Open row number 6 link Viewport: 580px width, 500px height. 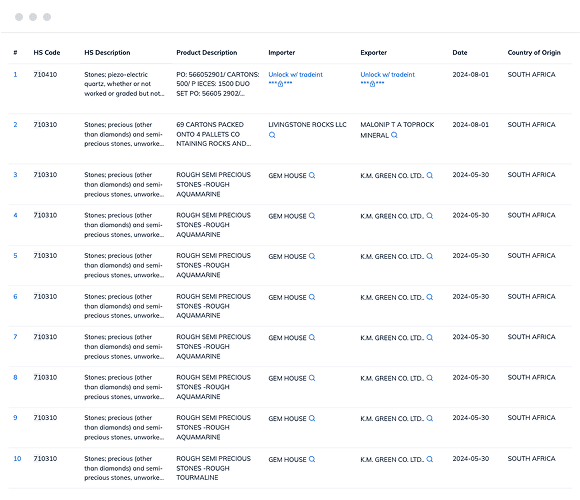[15, 297]
